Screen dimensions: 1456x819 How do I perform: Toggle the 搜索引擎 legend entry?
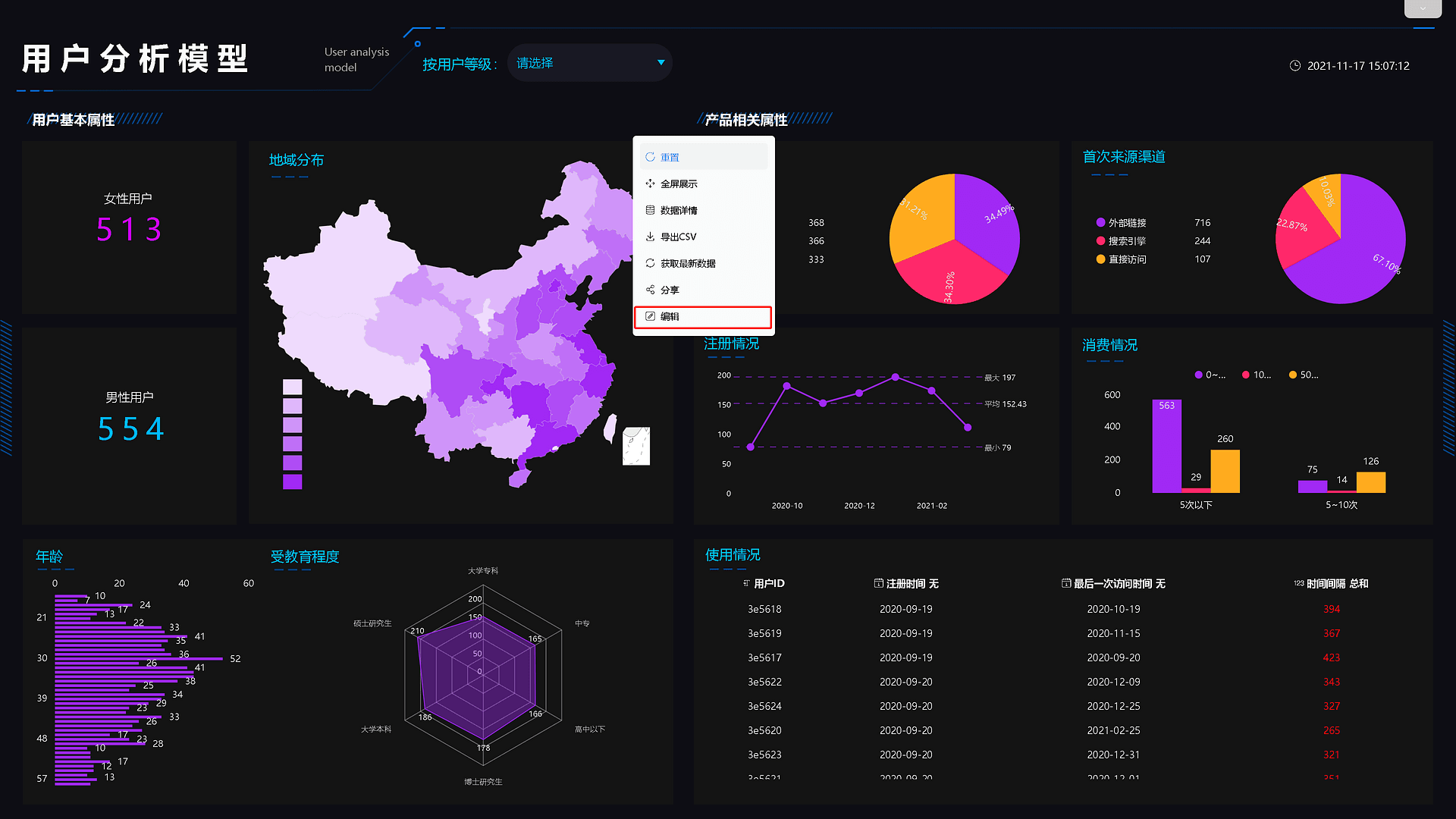pyautogui.click(x=1121, y=240)
